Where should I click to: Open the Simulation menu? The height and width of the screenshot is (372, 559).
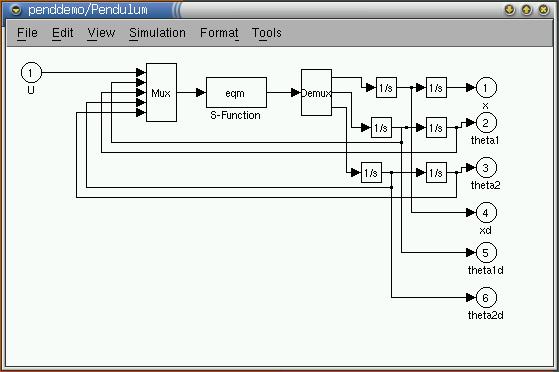pyautogui.click(x=157, y=33)
